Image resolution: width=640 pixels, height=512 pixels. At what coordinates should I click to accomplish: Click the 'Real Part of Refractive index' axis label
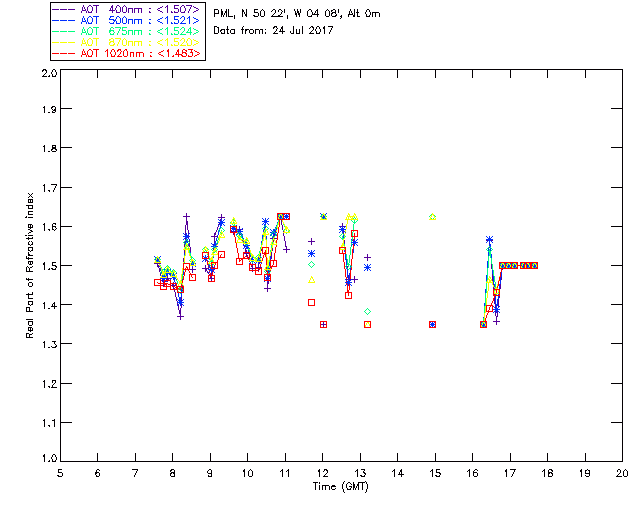click(29, 265)
